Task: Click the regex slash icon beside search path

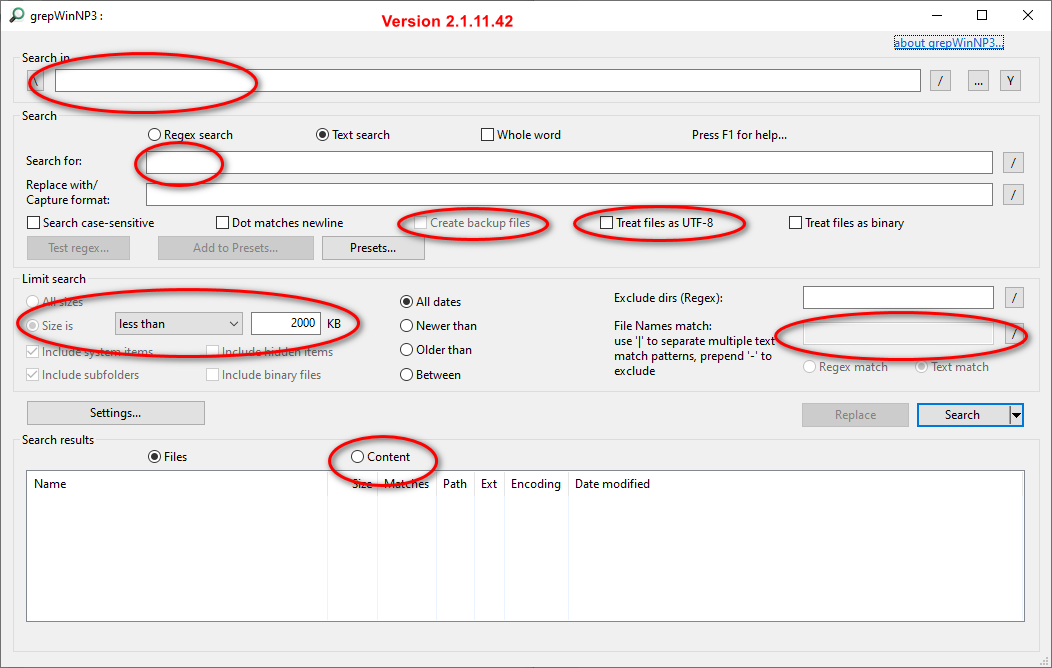Action: click(940, 80)
